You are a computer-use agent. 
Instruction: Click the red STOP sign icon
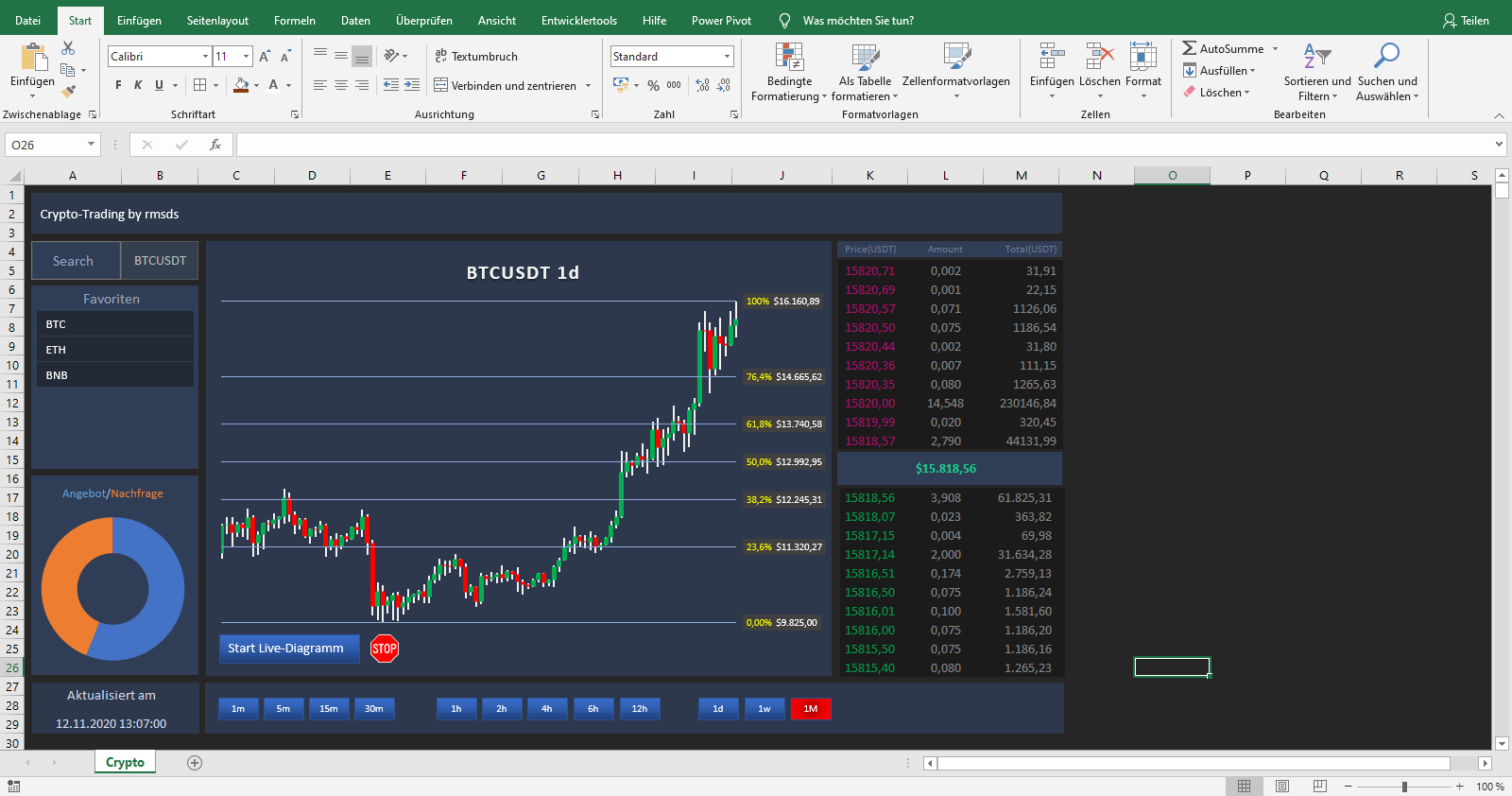point(385,649)
